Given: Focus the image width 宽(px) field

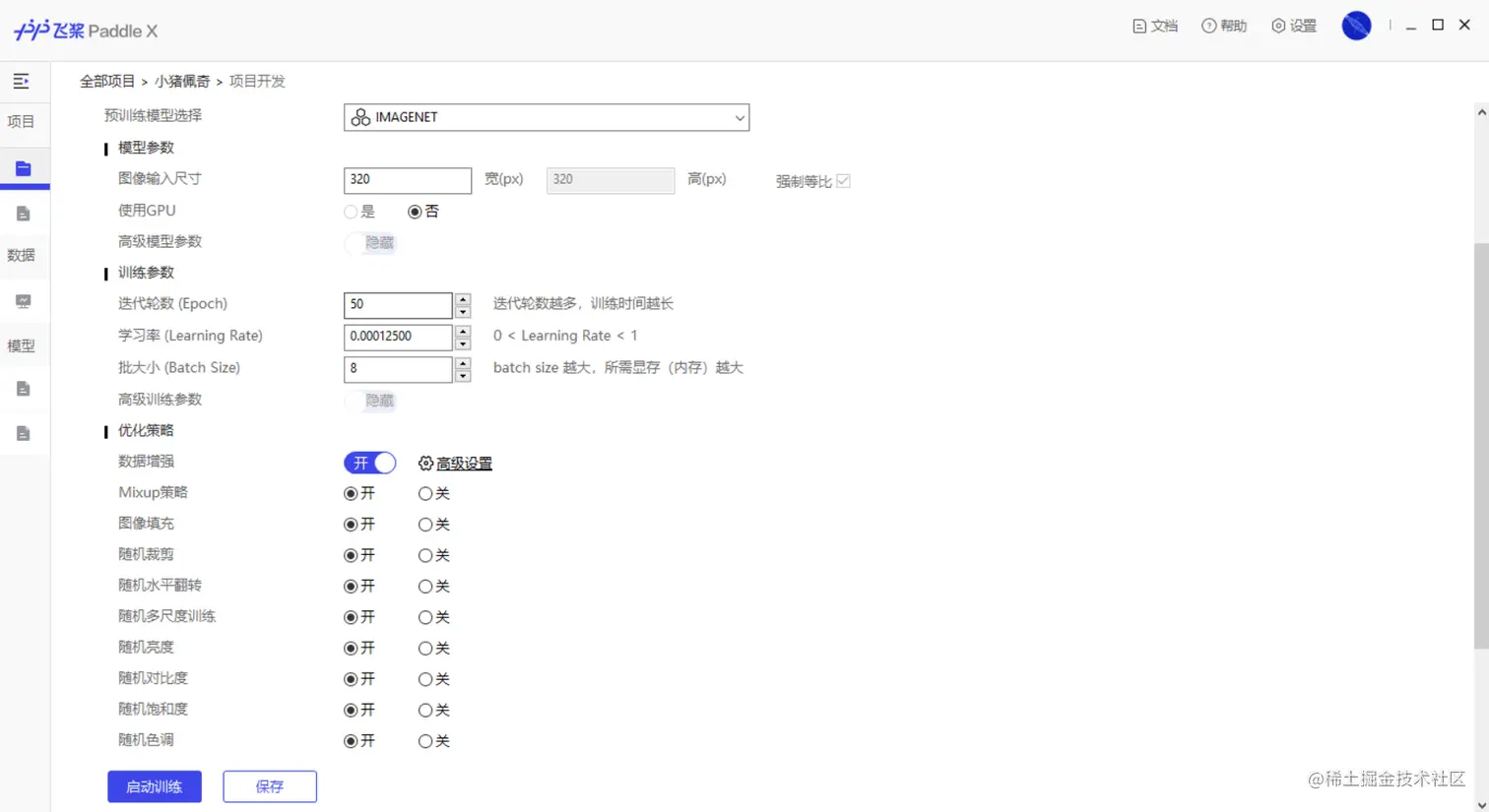Looking at the screenshot, I should click(x=408, y=180).
